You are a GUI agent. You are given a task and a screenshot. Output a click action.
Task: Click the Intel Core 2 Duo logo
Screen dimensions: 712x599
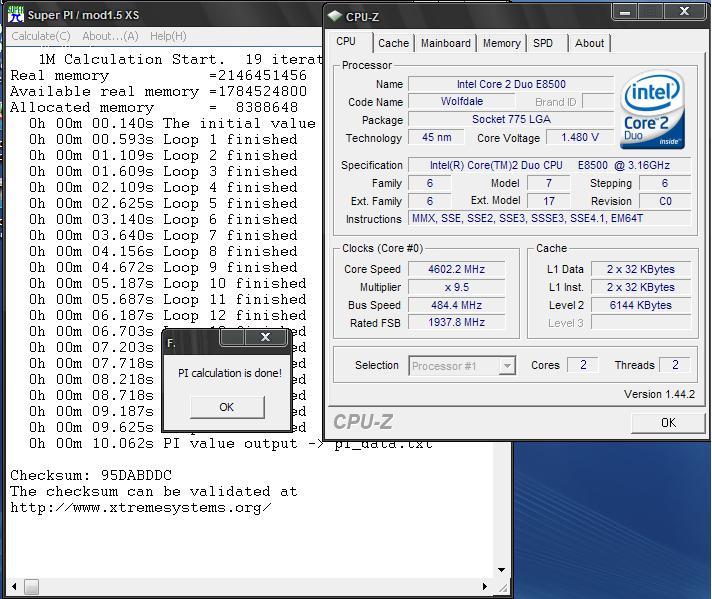[653, 109]
